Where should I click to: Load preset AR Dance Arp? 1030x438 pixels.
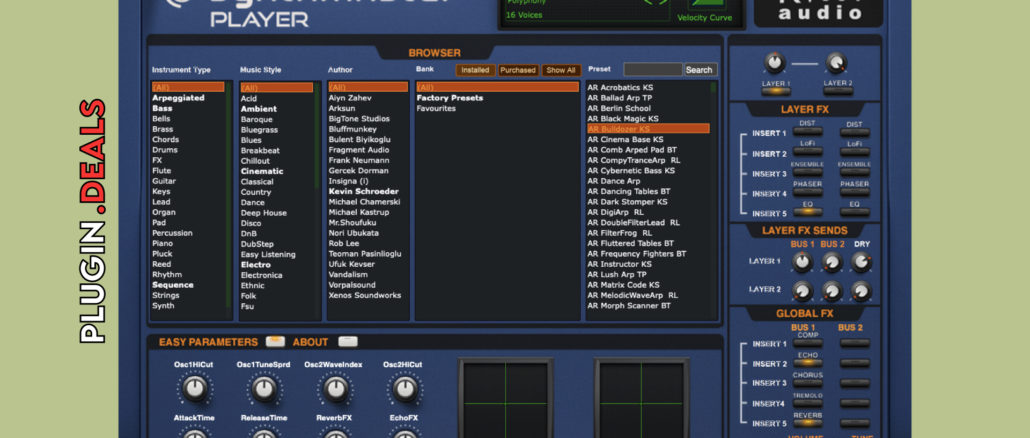[614, 181]
